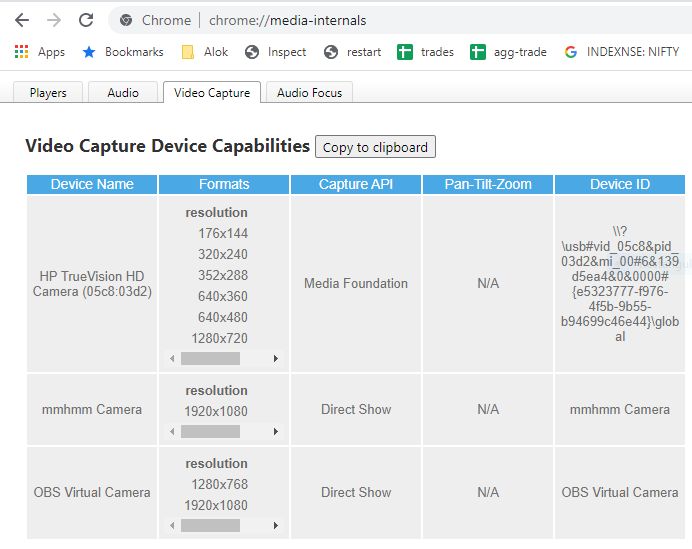
Task: Select the HP TrueVision HD Camera name cell
Action: coord(92,284)
